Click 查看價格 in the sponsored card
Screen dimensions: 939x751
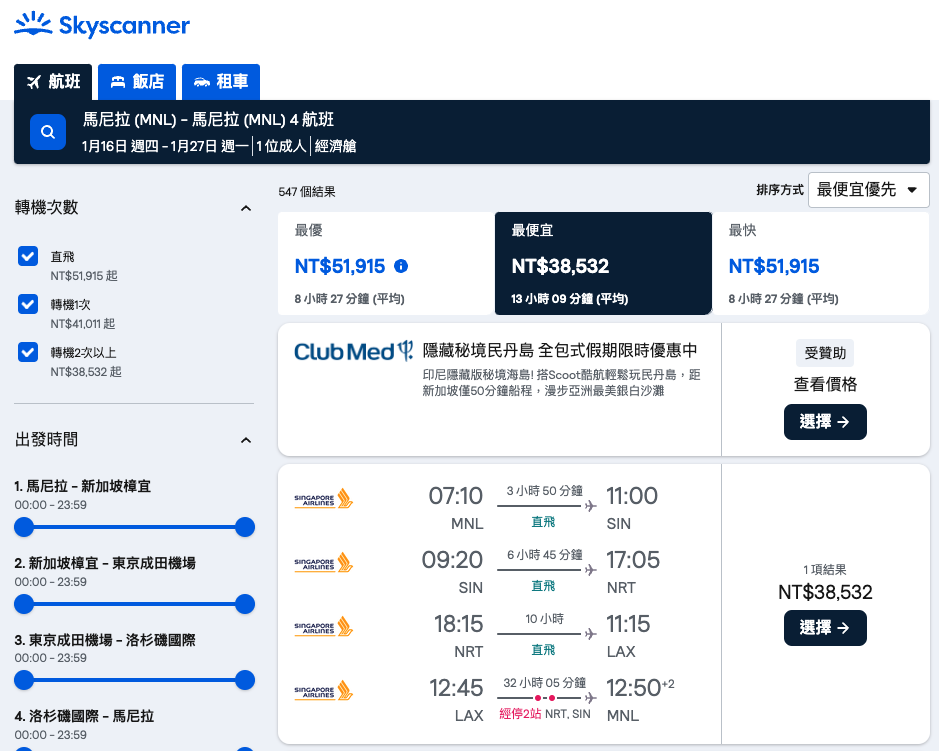pos(825,384)
